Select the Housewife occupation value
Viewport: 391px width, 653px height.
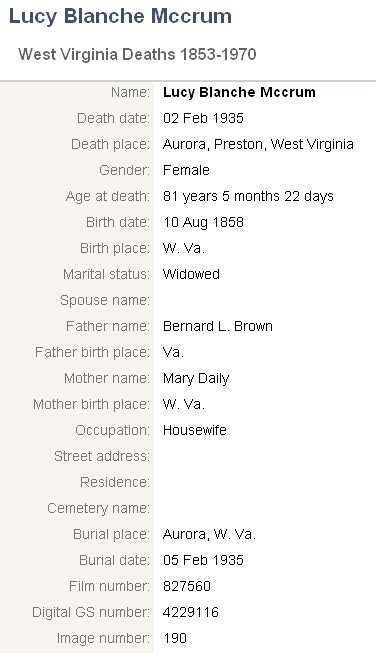click(194, 430)
